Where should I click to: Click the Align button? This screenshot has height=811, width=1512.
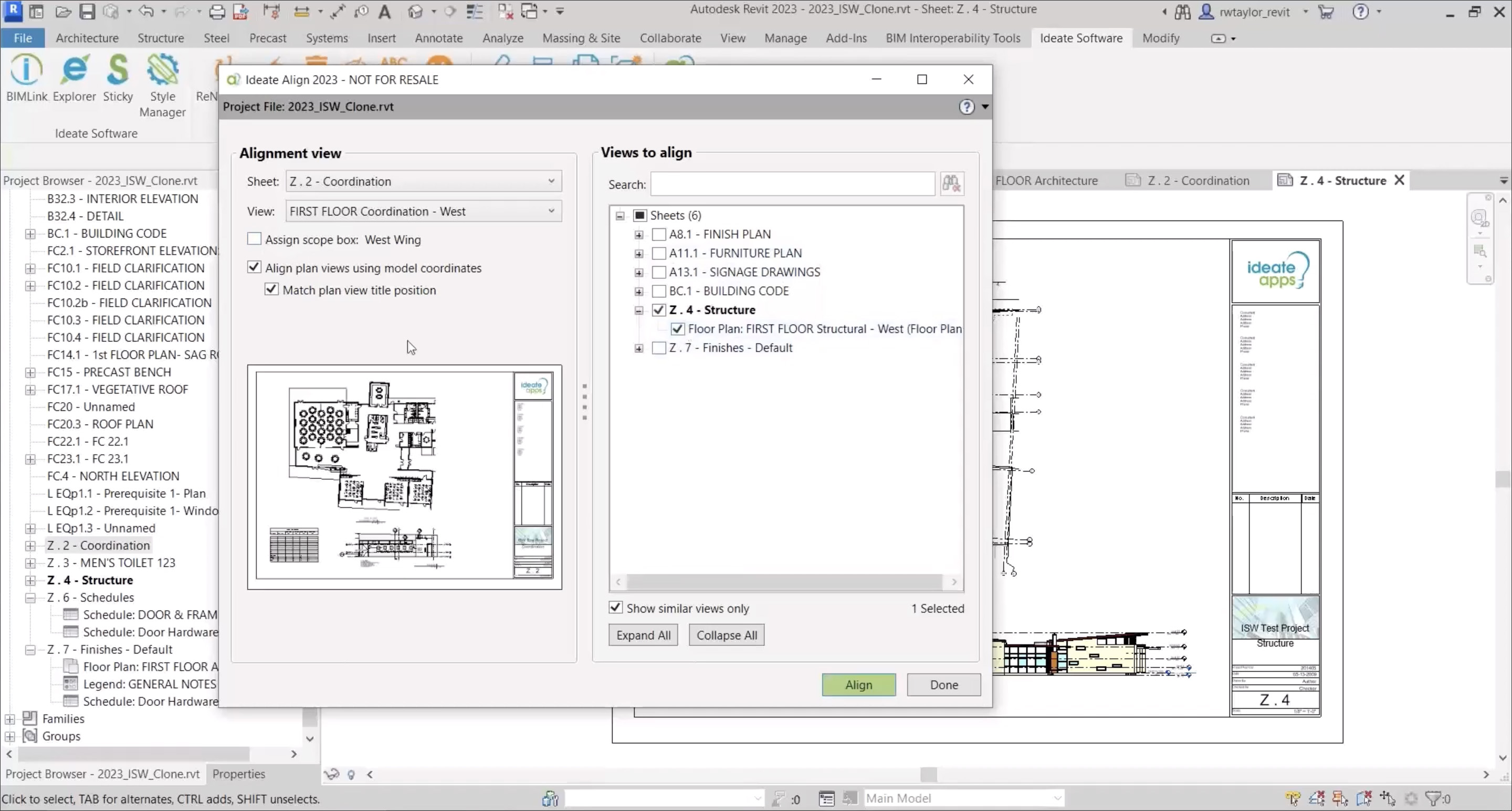tap(859, 685)
